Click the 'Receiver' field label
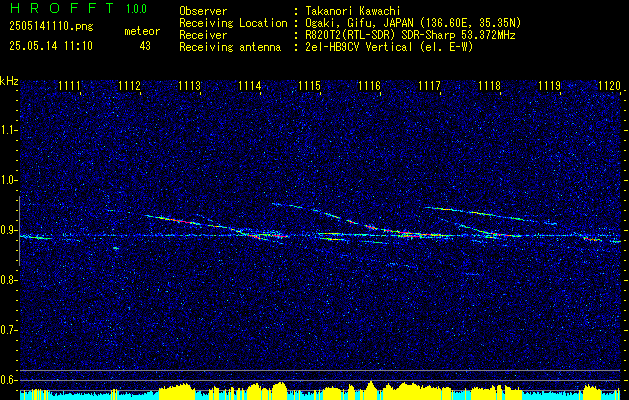Image resolution: width=629 pixels, height=400 pixels. click(203, 35)
